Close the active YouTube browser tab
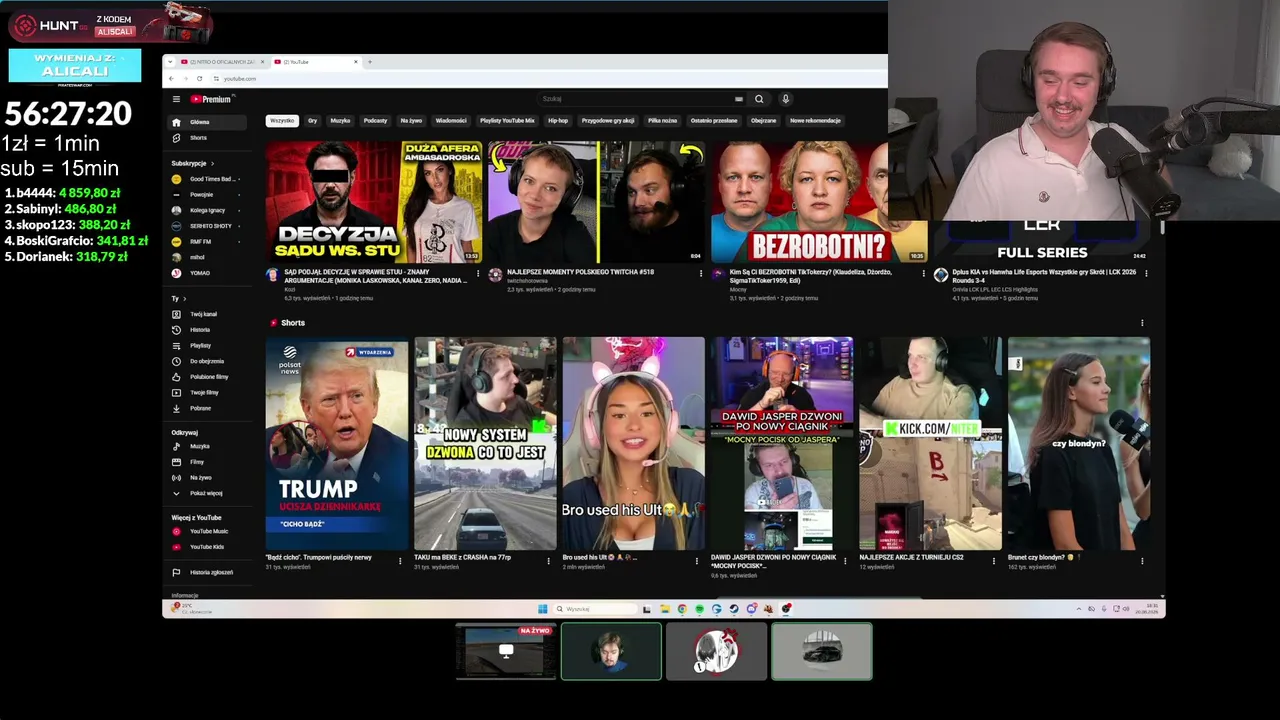Screen dimensions: 1280x720 click(355, 62)
